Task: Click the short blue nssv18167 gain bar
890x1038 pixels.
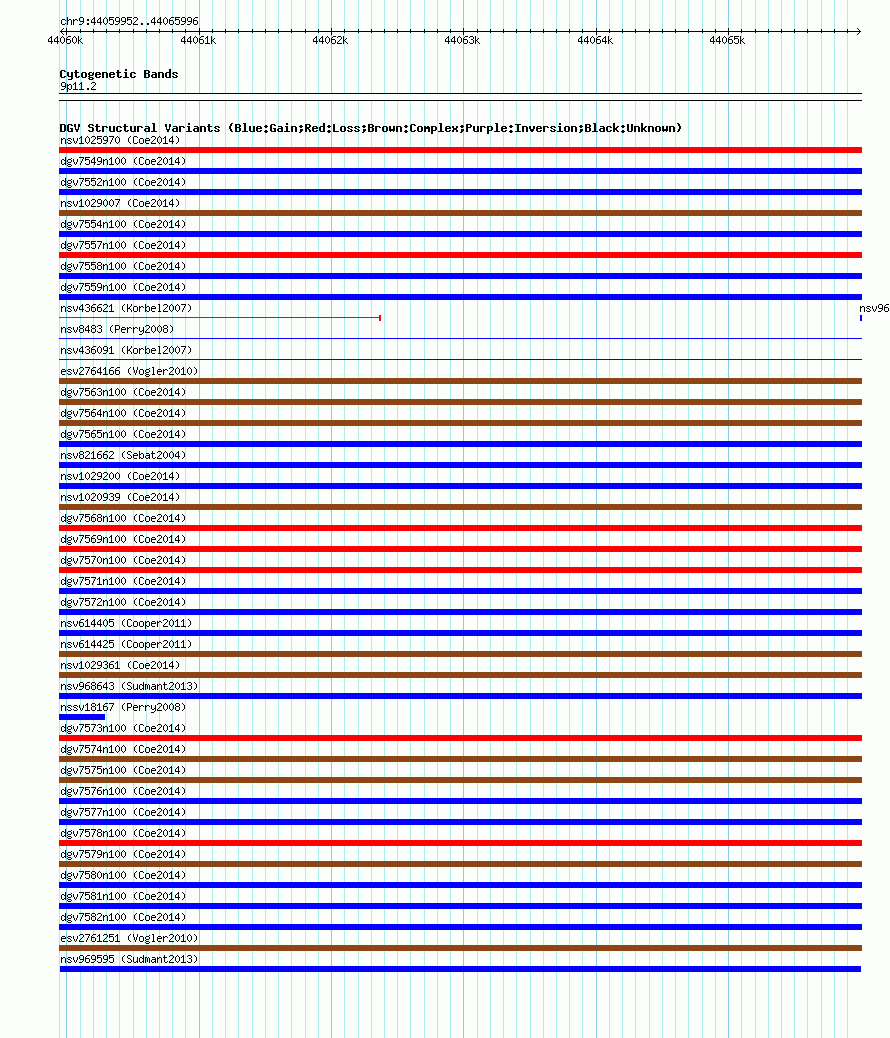Action: 82,717
